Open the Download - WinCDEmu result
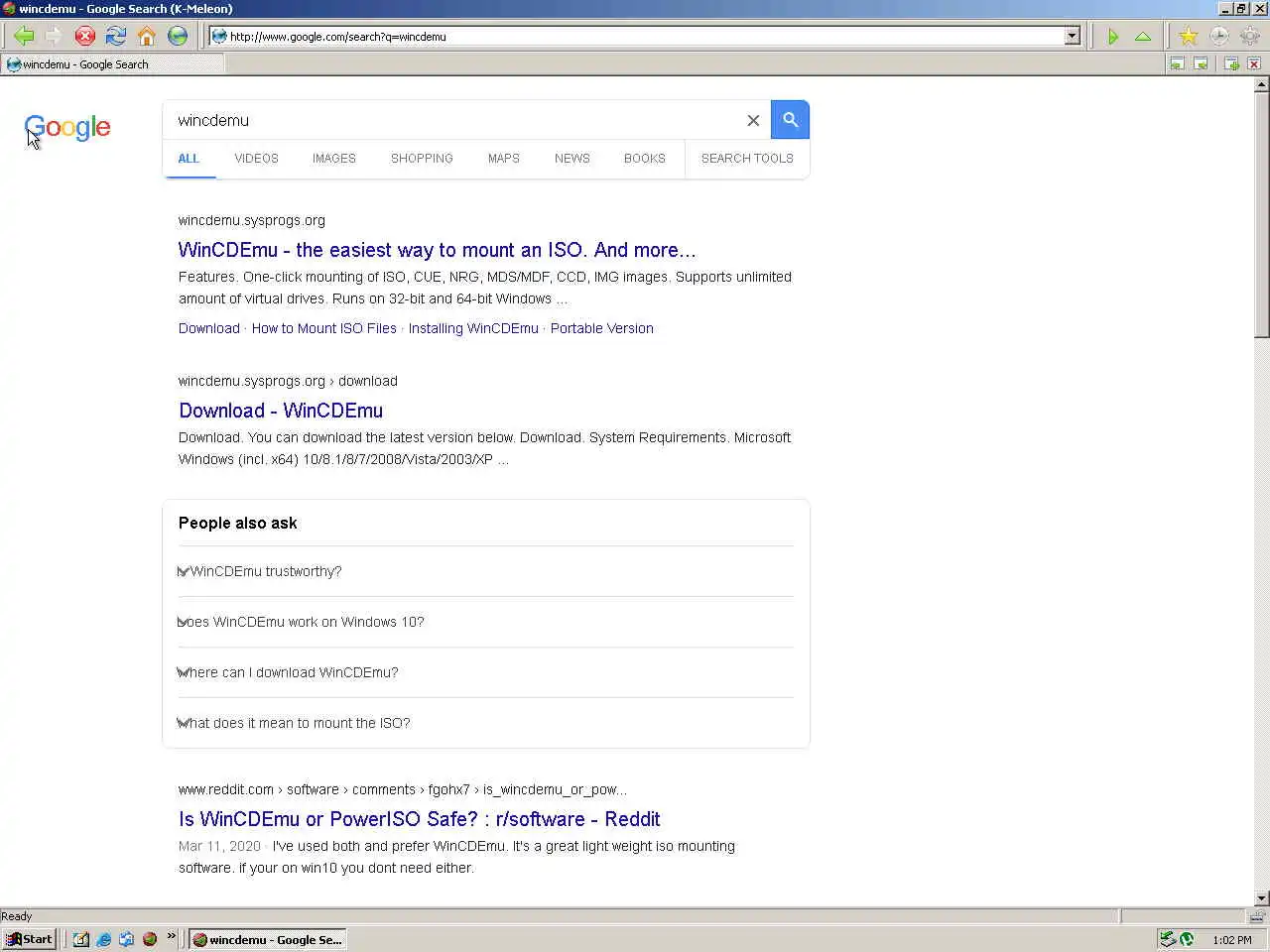Screen dimensions: 1270x952 tap(281, 411)
